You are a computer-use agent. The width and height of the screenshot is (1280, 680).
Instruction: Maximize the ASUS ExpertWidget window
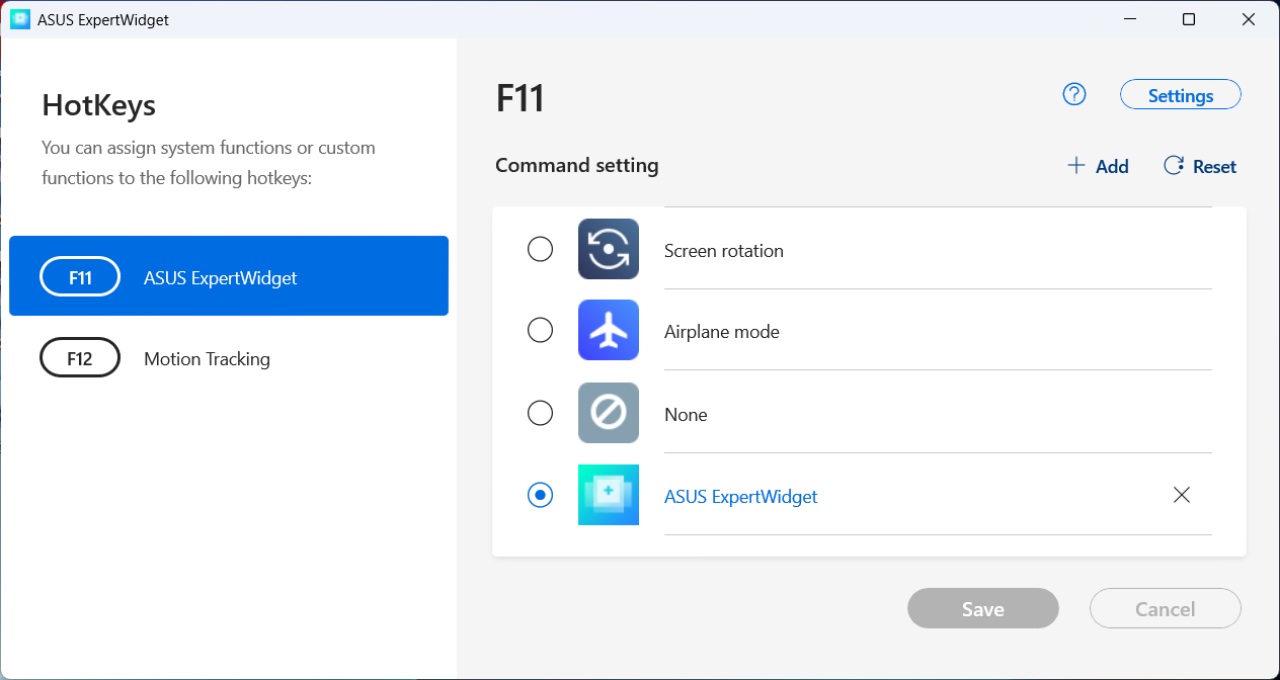point(1189,19)
